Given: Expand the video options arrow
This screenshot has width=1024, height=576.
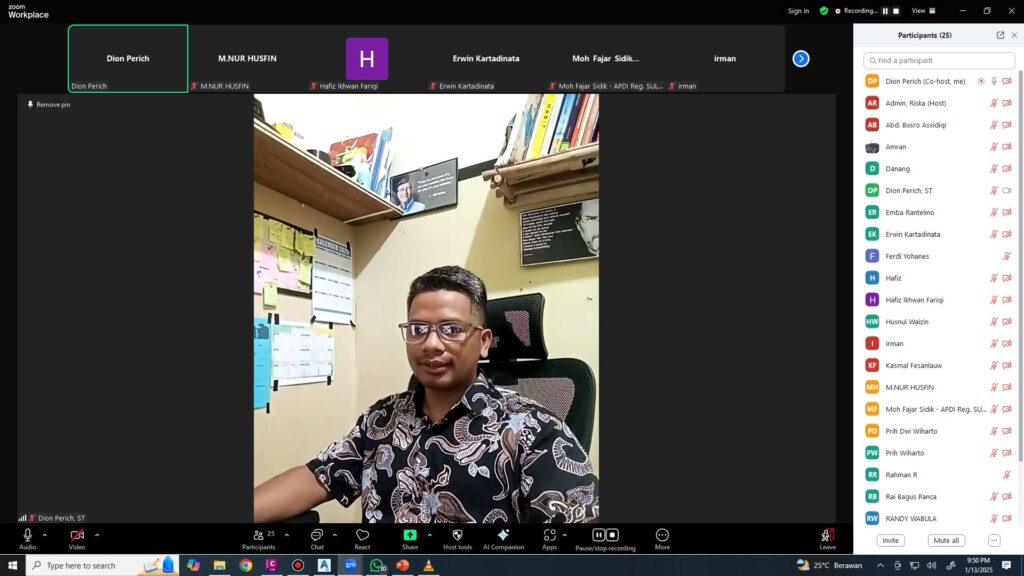Looking at the screenshot, I should coord(96,535).
